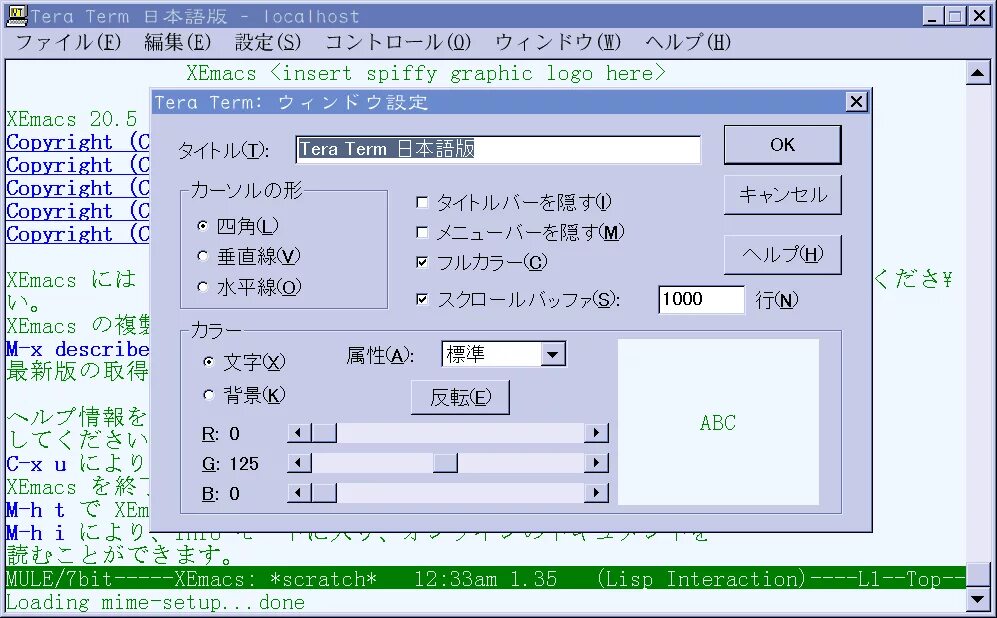997x618 pixels.
Task: Click right arrow of the G slider
Action: point(596,464)
